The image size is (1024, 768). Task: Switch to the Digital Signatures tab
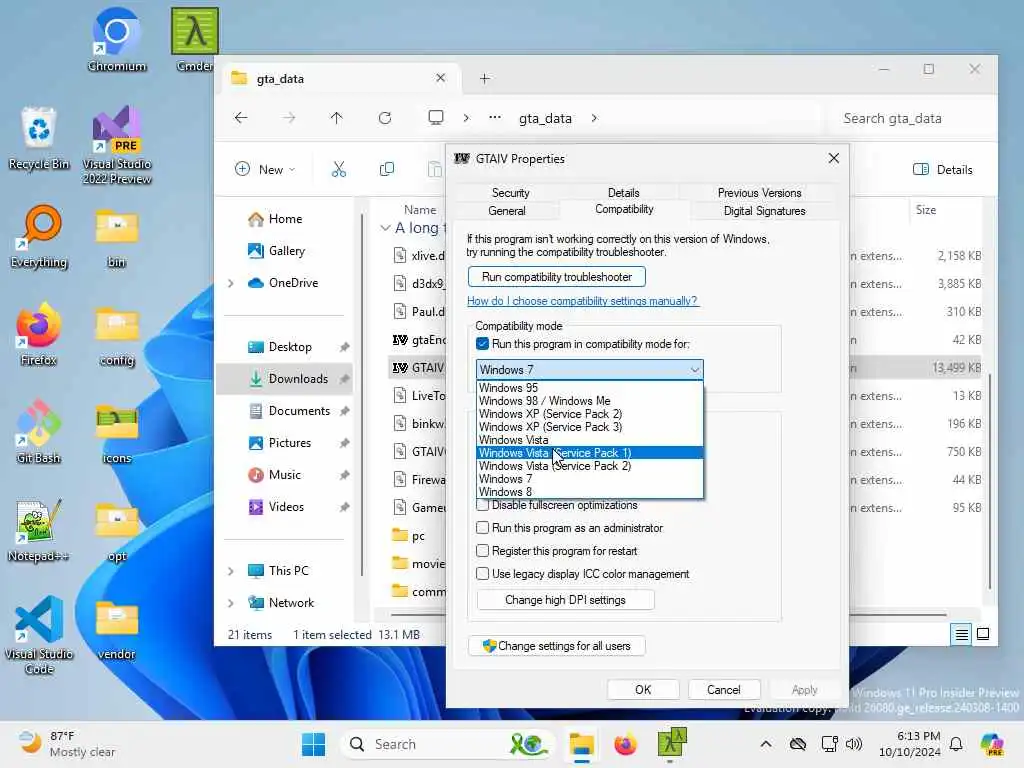764,211
